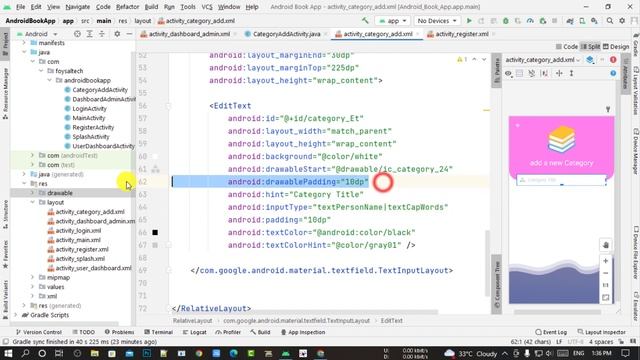
Task: Go to the previous highlighted error arrow
Action: click(x=474, y=60)
